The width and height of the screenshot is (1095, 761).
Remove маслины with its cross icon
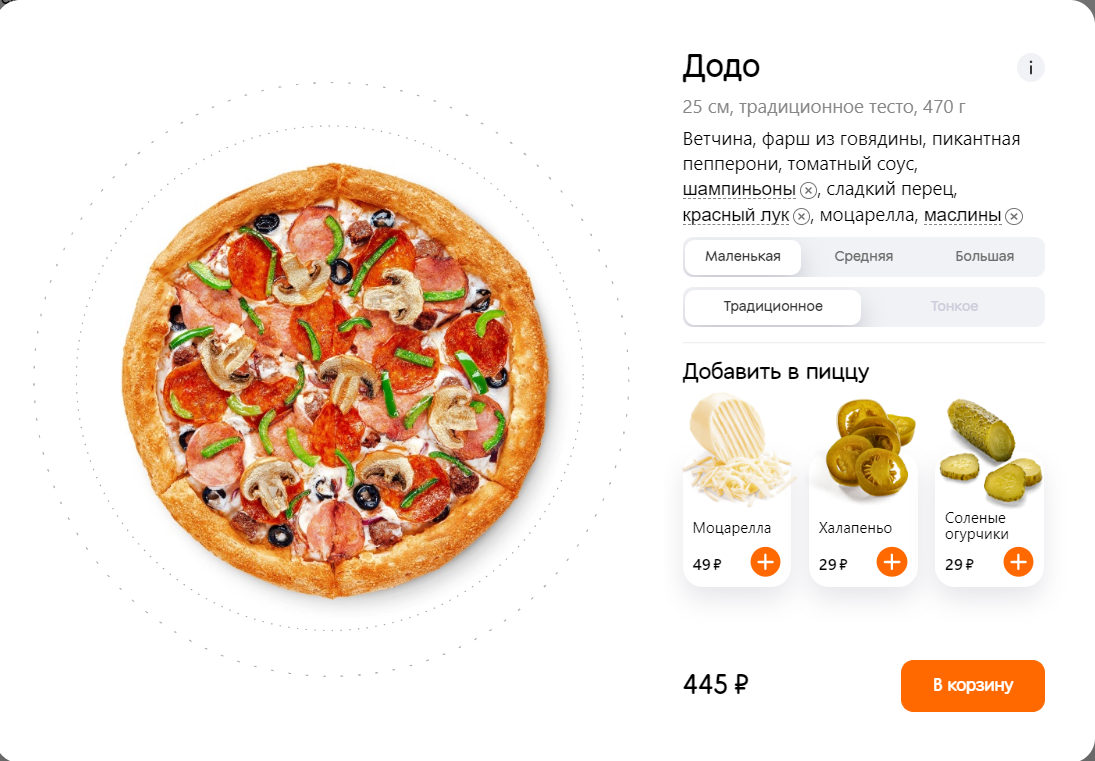click(1014, 216)
